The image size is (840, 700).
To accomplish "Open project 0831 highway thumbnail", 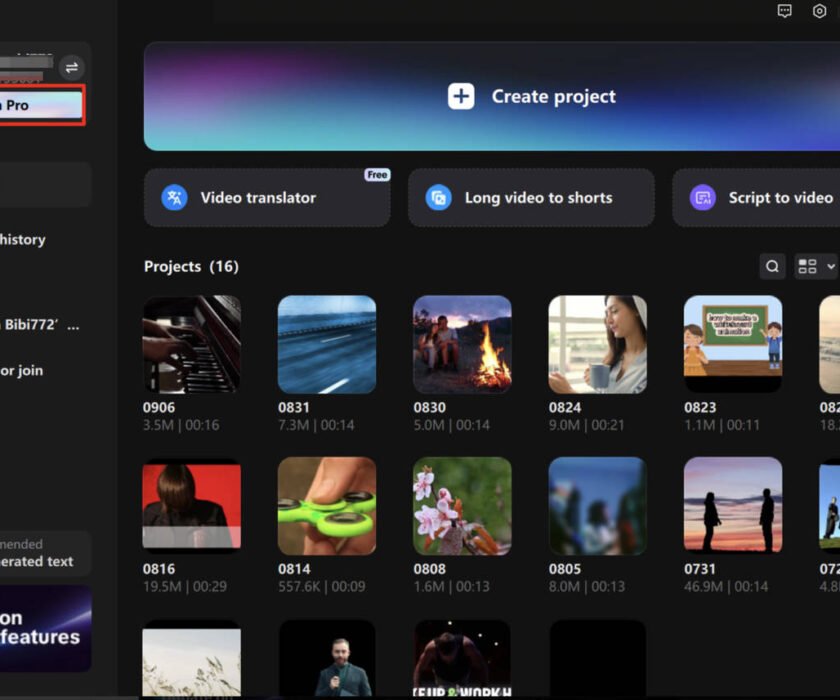I will click(x=327, y=344).
